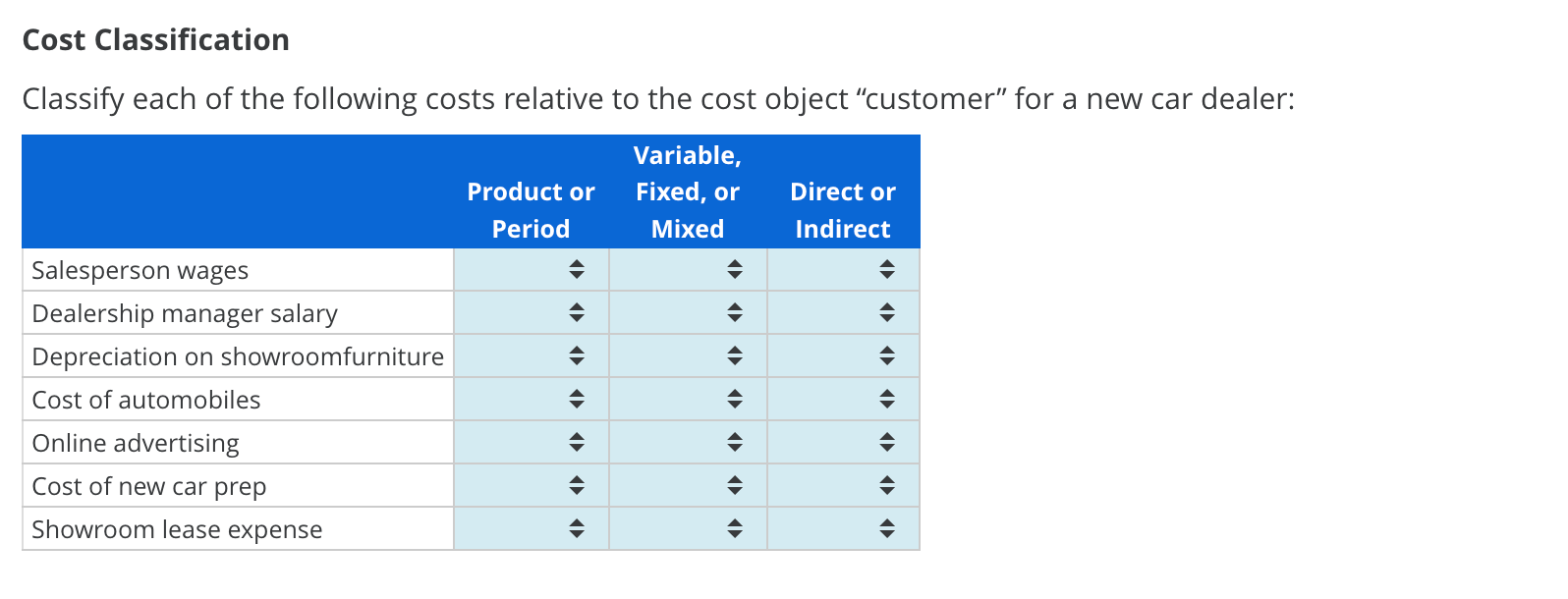The width and height of the screenshot is (1568, 599).
Task: Open the Direct or Indirect dropdown for Salesperson wages
Action: 887,269
